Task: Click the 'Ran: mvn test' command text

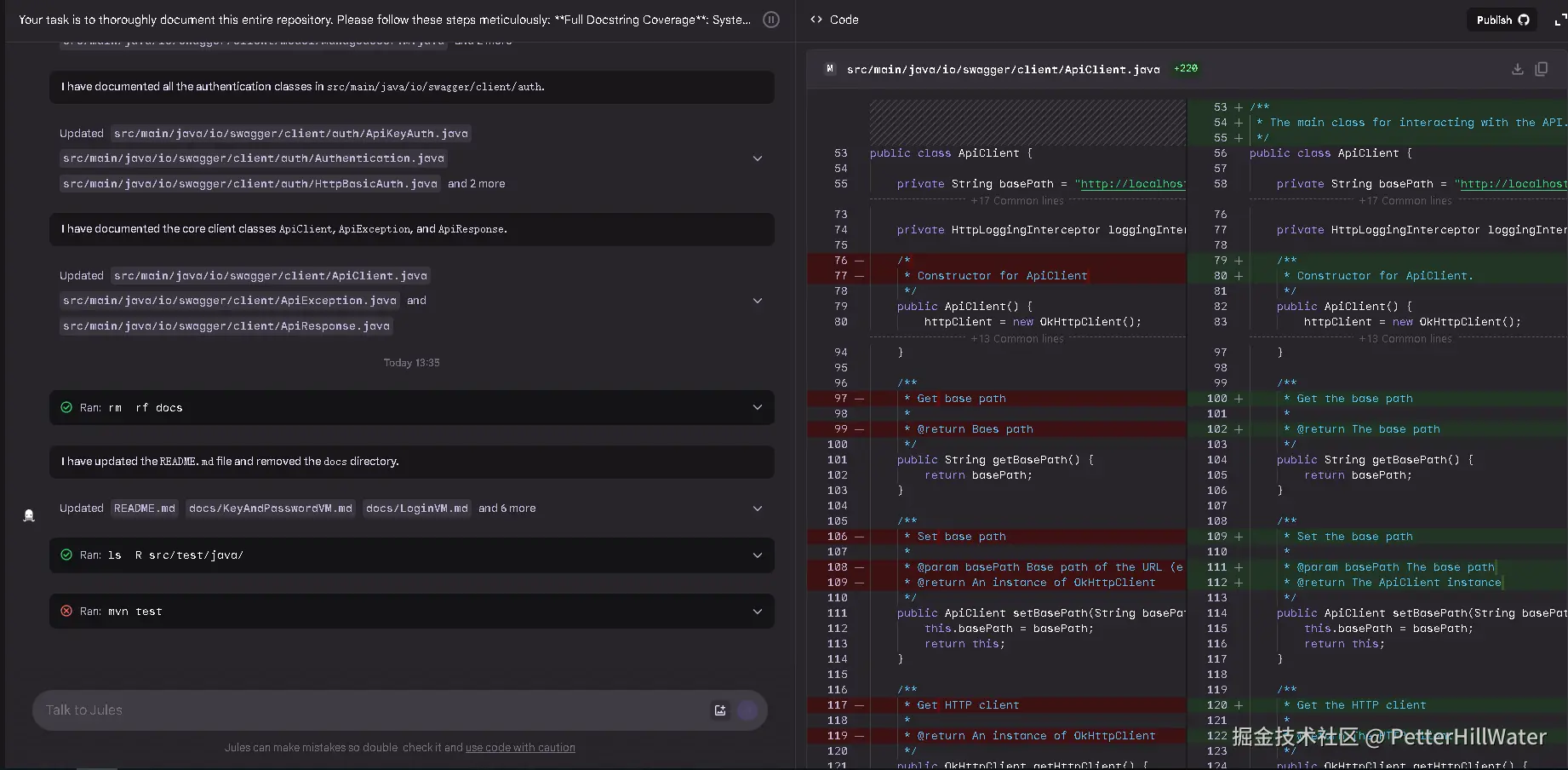Action: 121,612
